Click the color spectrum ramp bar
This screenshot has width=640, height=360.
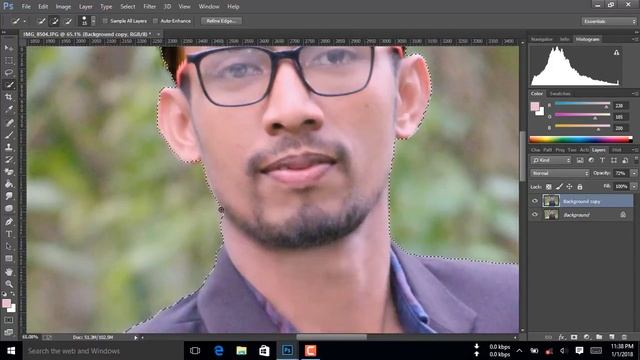(580, 139)
